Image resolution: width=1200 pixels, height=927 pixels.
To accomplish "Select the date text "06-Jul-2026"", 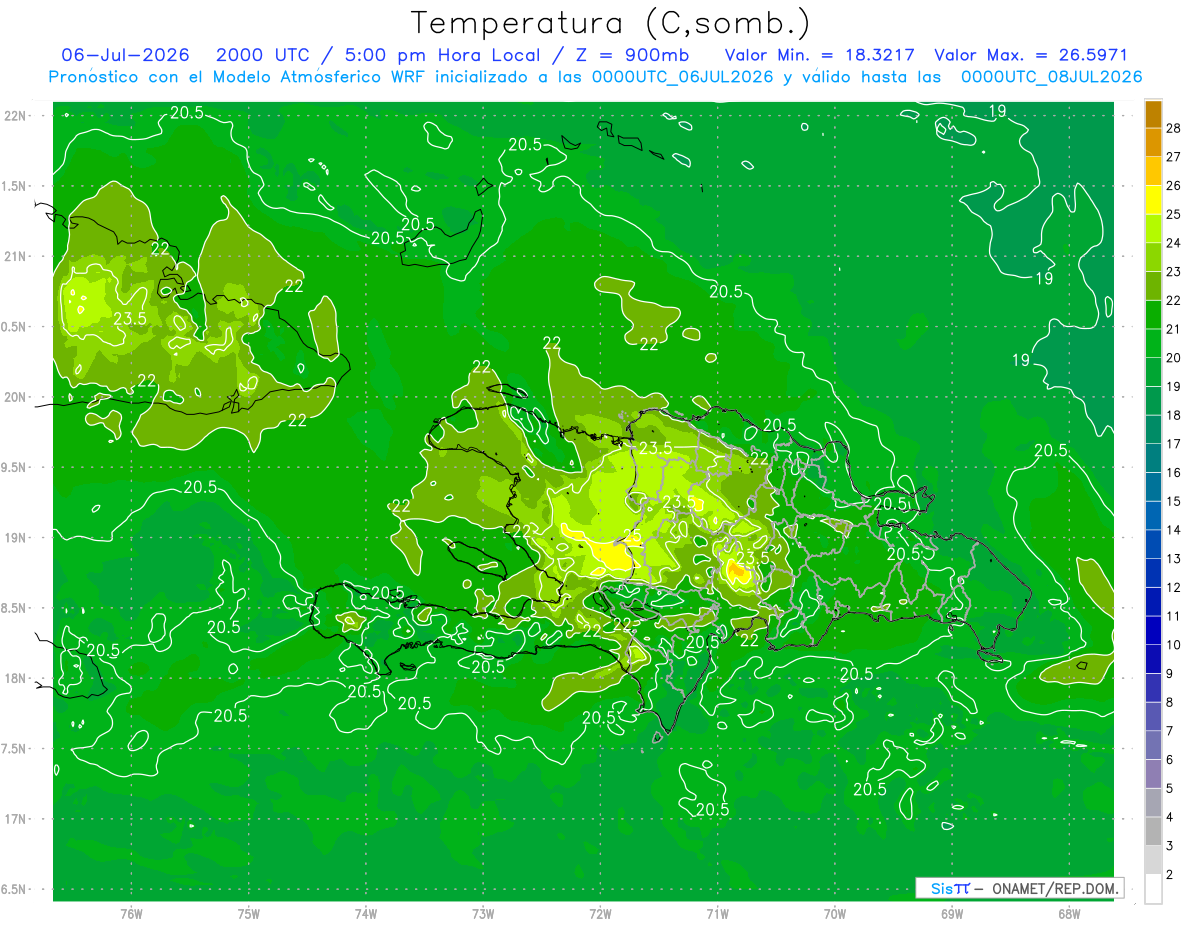I will tap(125, 55).
